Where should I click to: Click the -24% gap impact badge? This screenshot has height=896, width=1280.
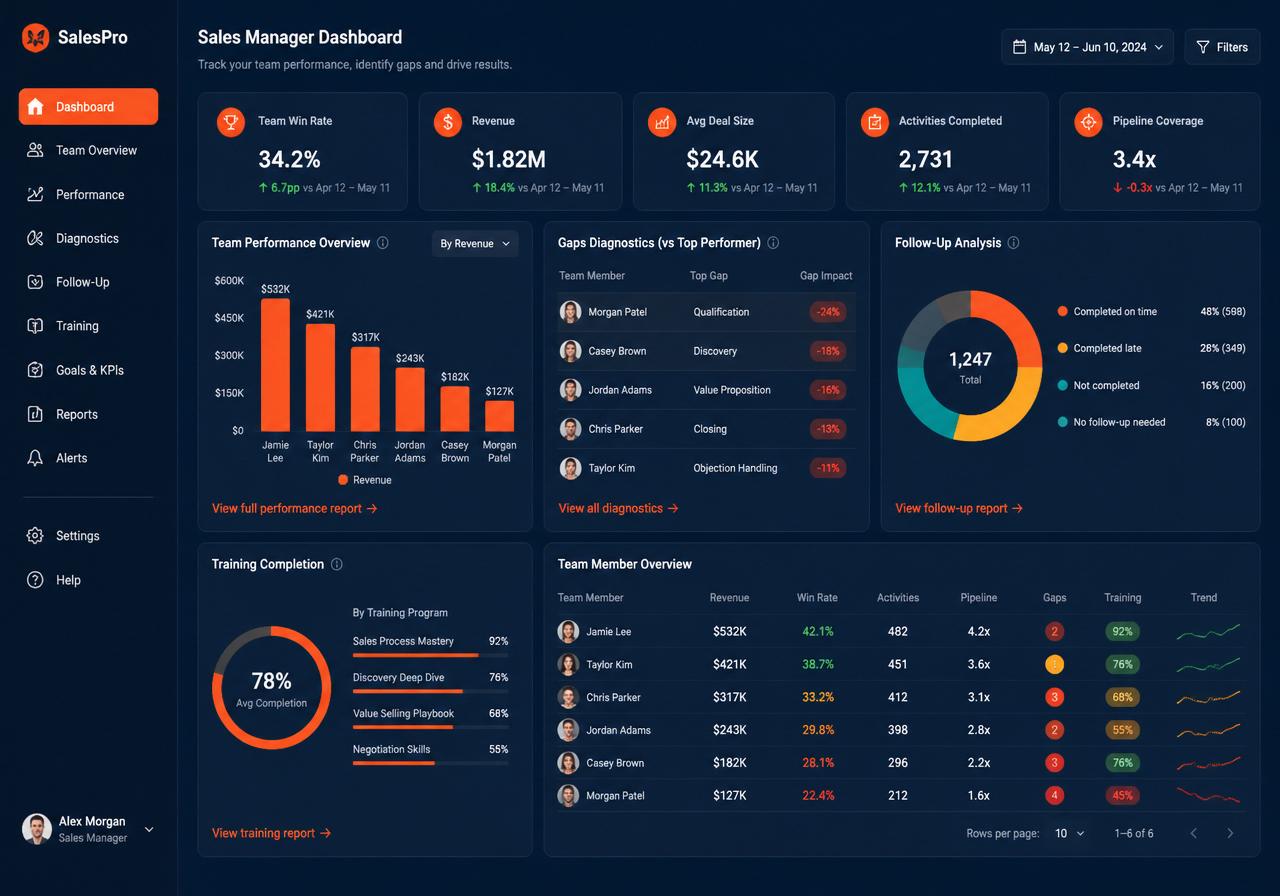[828, 312]
